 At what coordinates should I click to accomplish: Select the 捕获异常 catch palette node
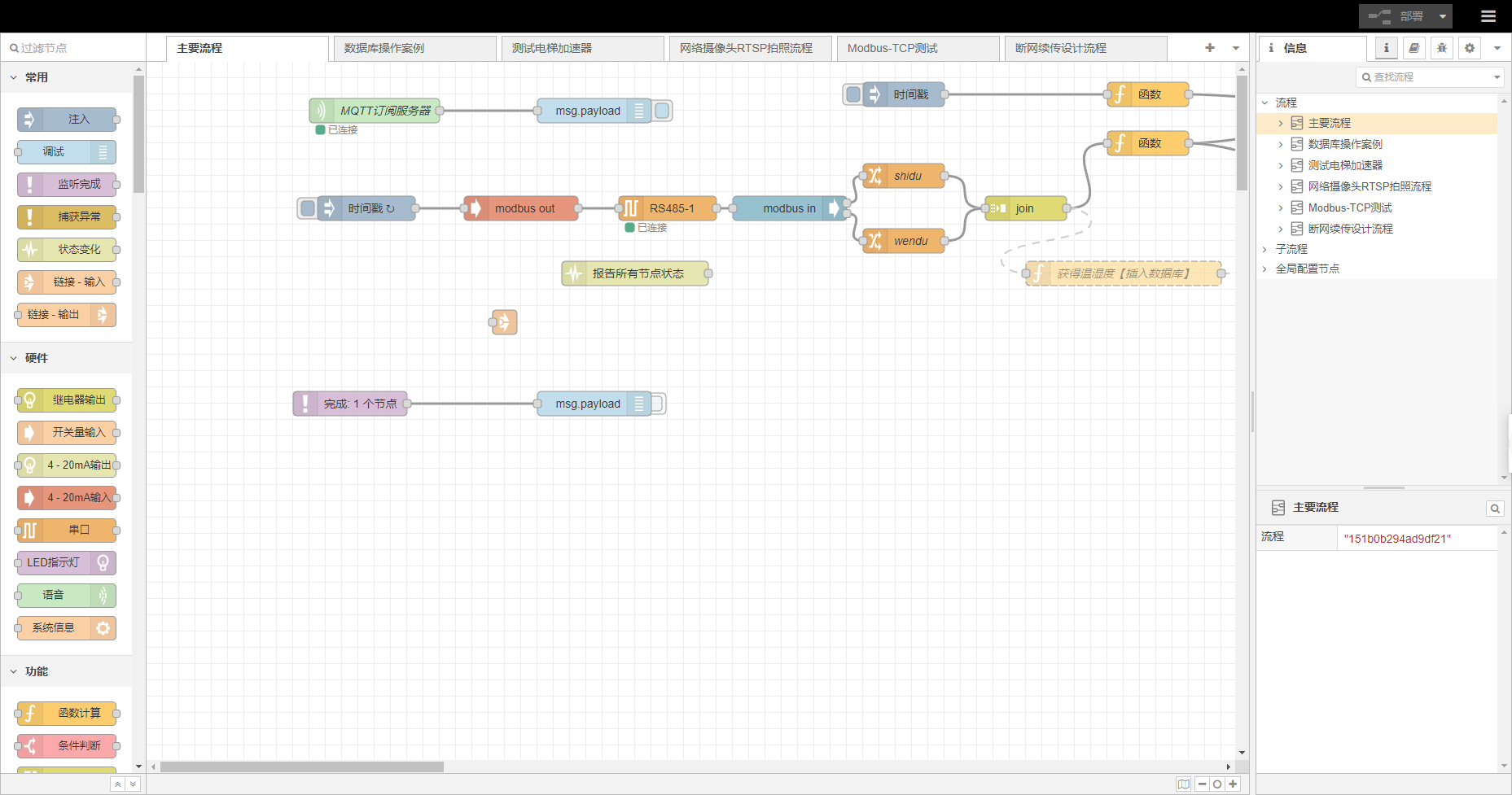click(x=67, y=217)
